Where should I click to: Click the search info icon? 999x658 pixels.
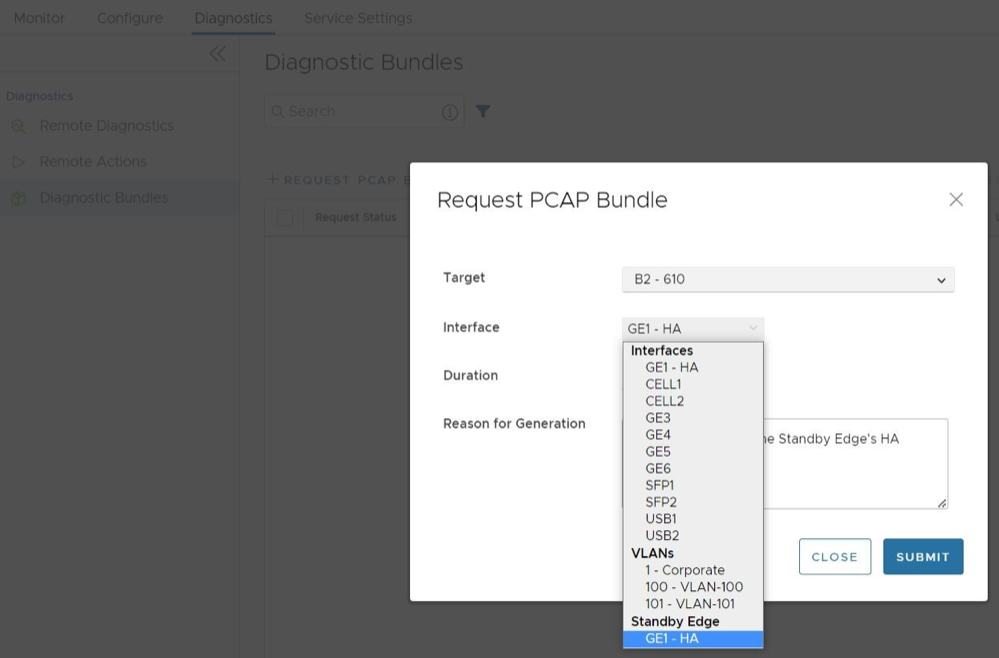coord(450,112)
